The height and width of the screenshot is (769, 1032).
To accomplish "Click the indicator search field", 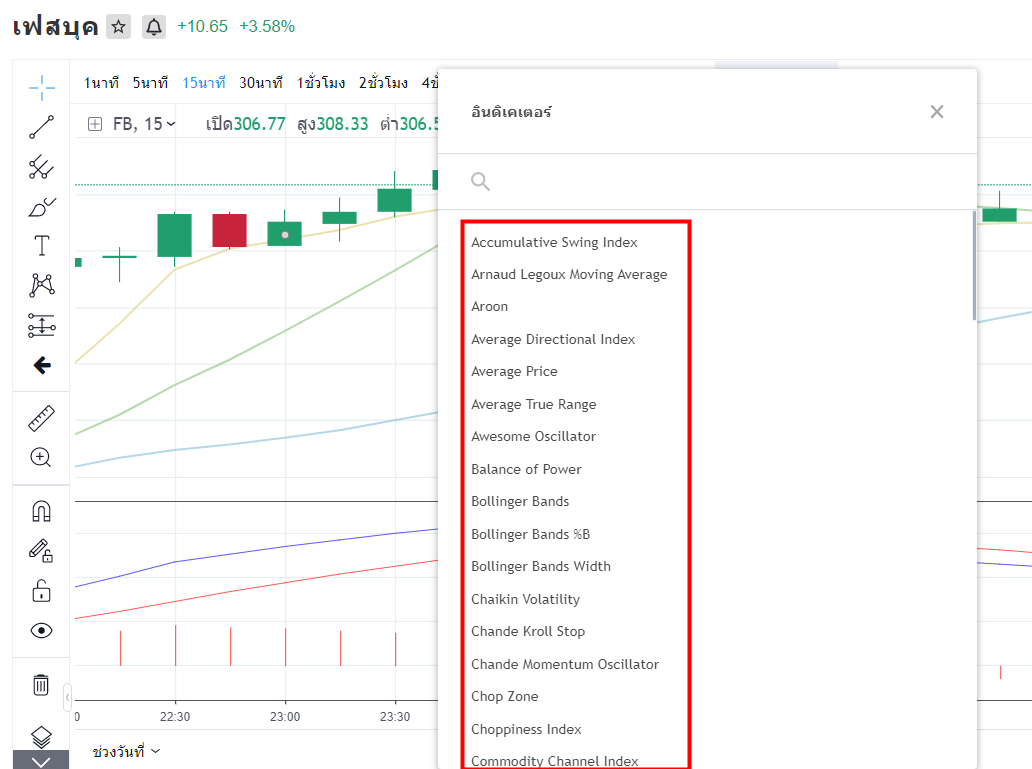I will 650,181.
